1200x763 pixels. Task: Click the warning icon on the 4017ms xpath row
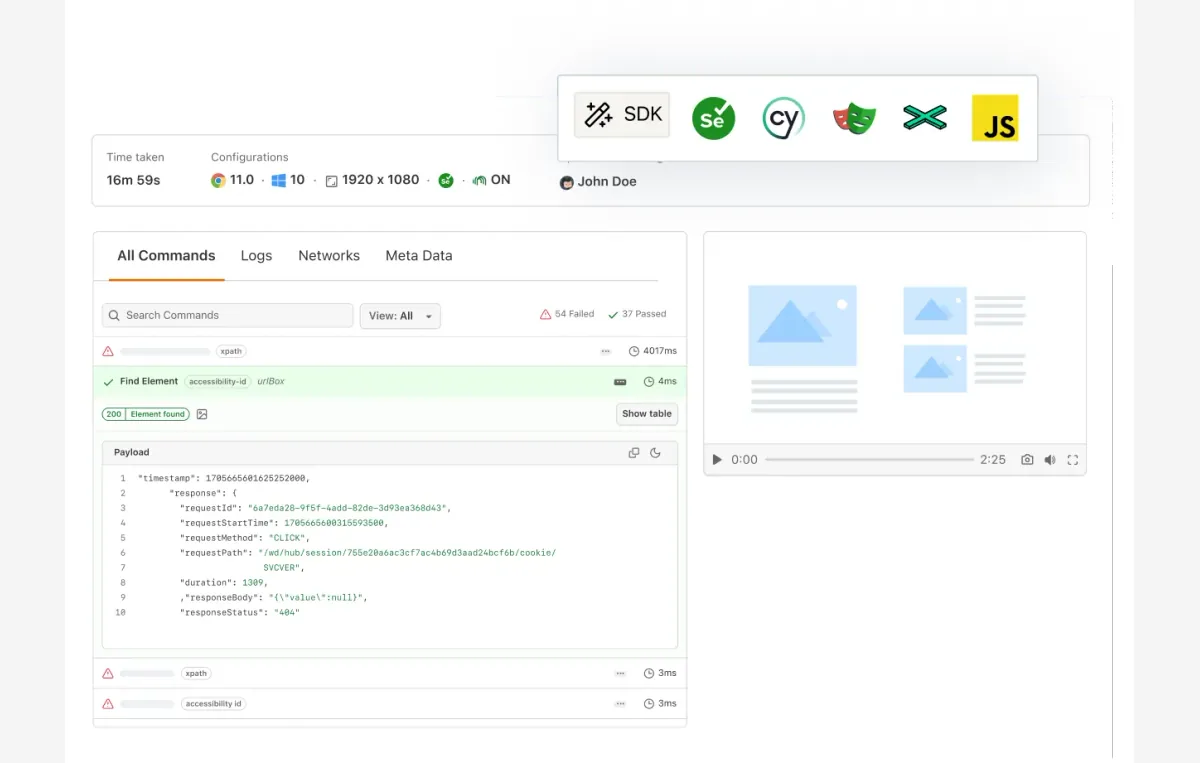[x=108, y=351]
